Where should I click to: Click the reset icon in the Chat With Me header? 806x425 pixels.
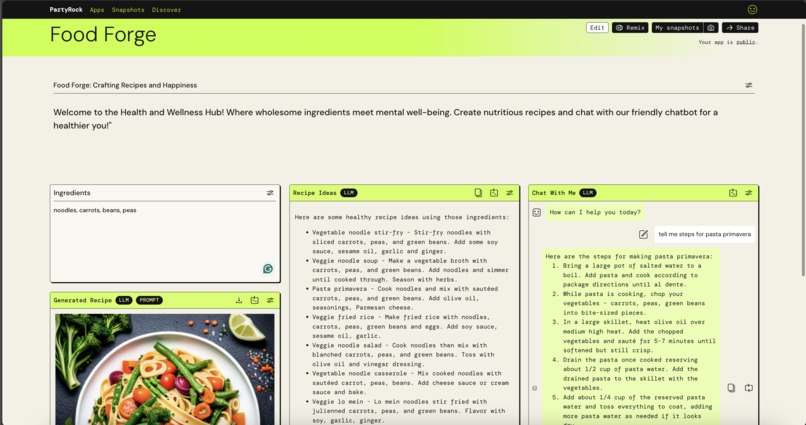pos(733,193)
